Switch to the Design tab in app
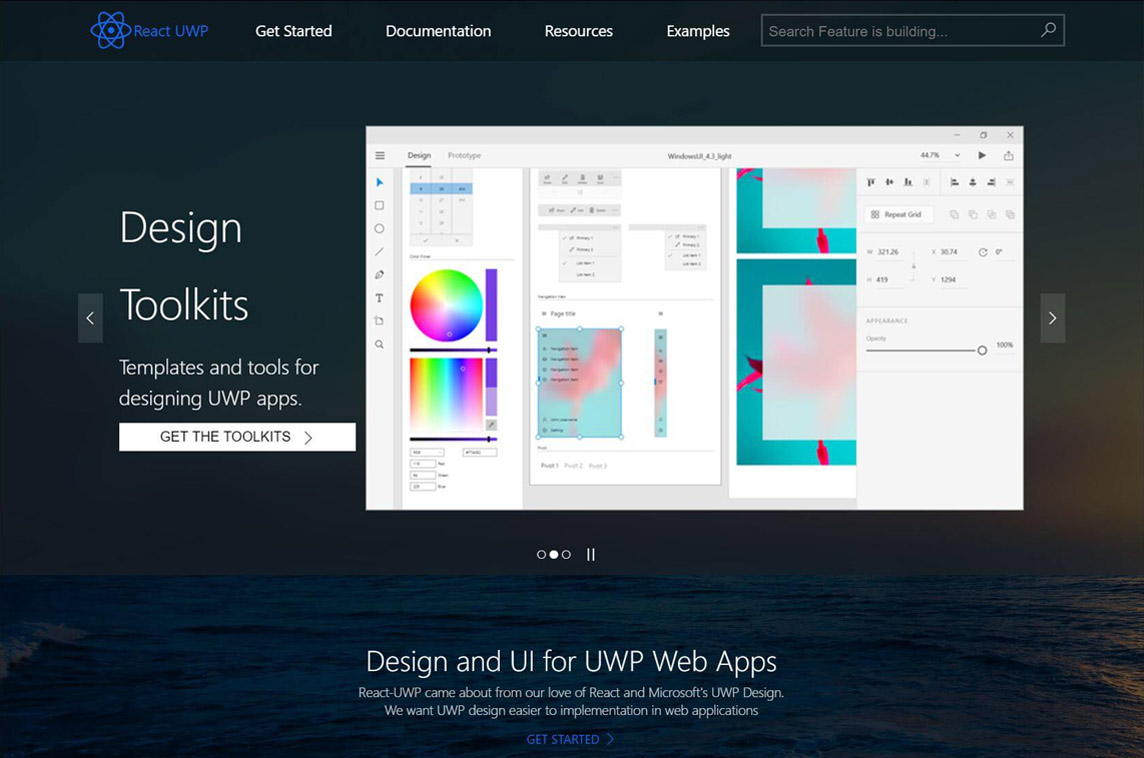 [x=419, y=155]
